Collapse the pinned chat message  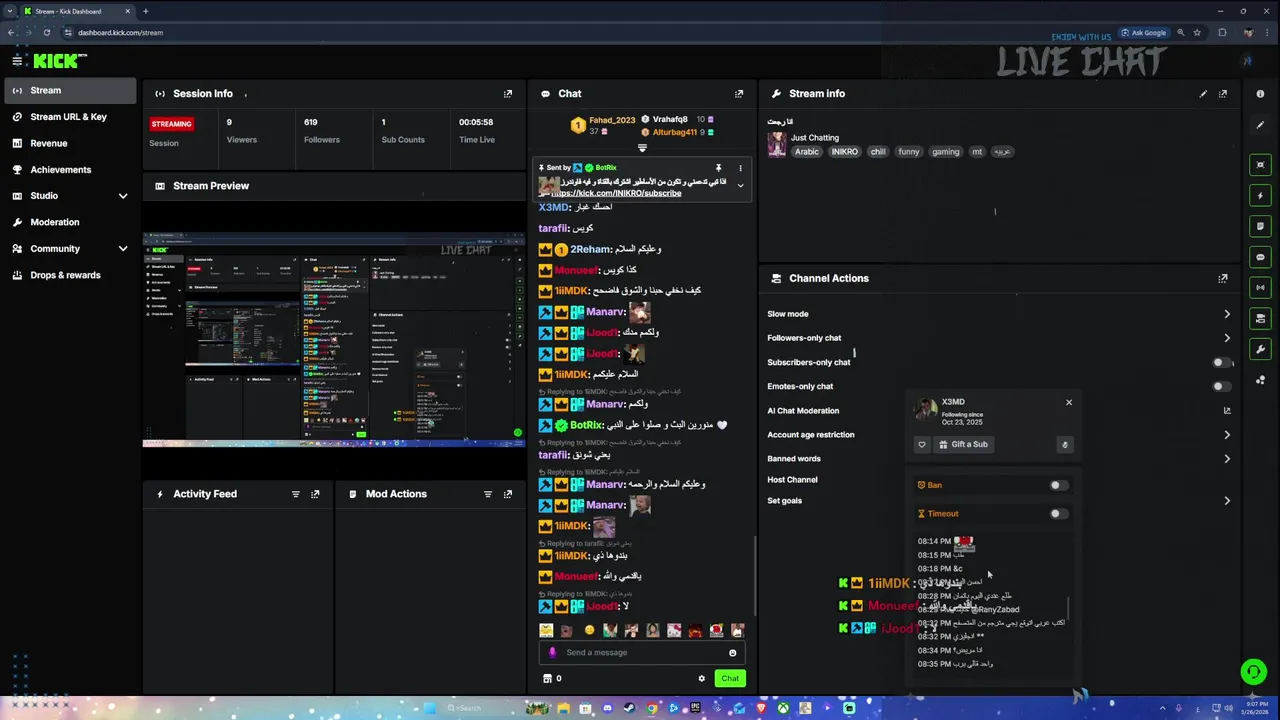pos(740,185)
